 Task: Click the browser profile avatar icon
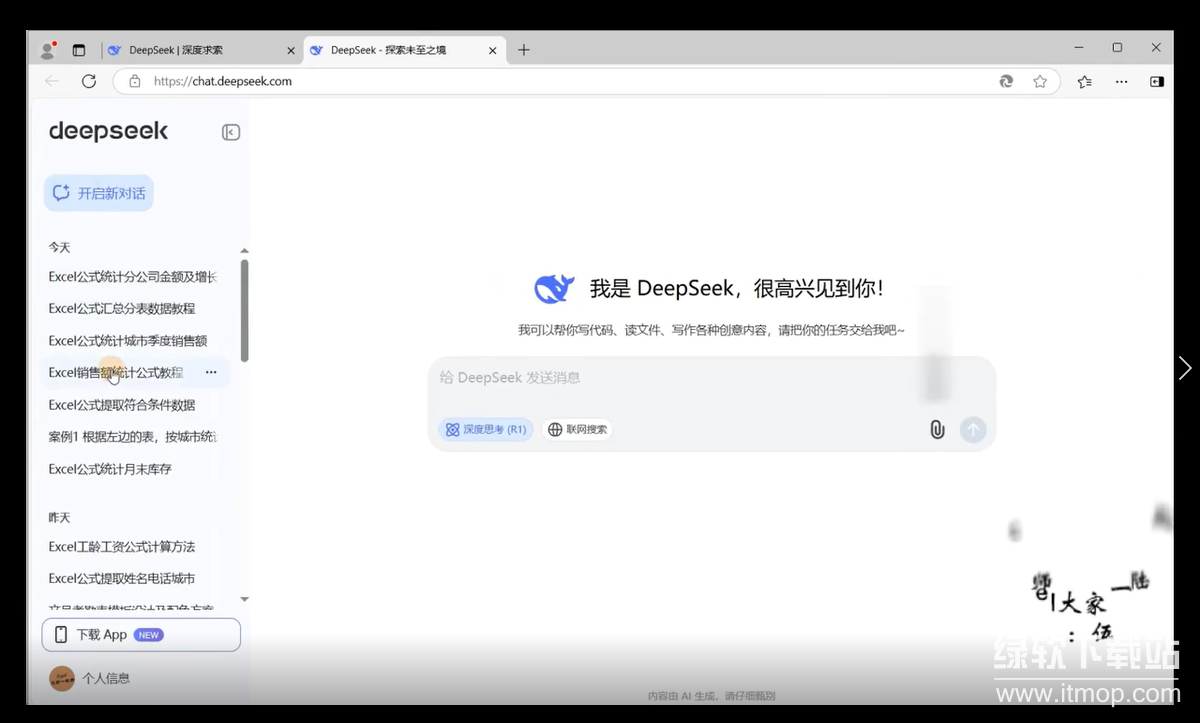pyautogui.click(x=47, y=50)
